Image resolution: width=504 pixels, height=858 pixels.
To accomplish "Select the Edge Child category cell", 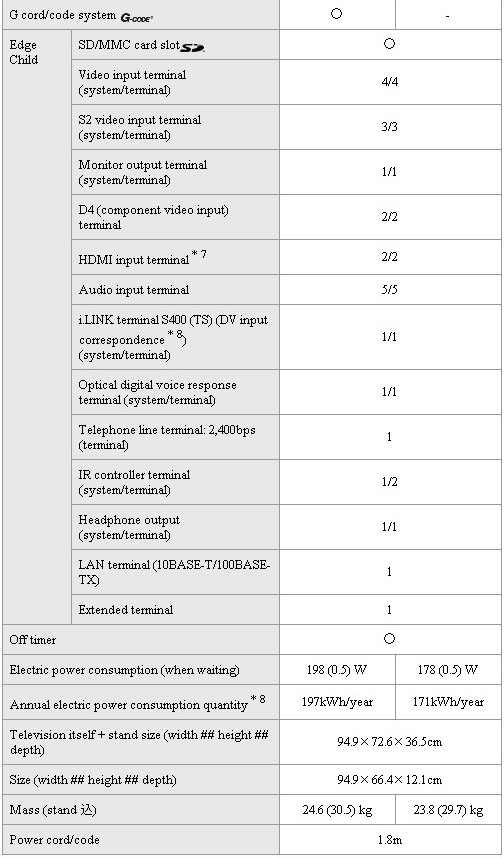I will (37, 327).
